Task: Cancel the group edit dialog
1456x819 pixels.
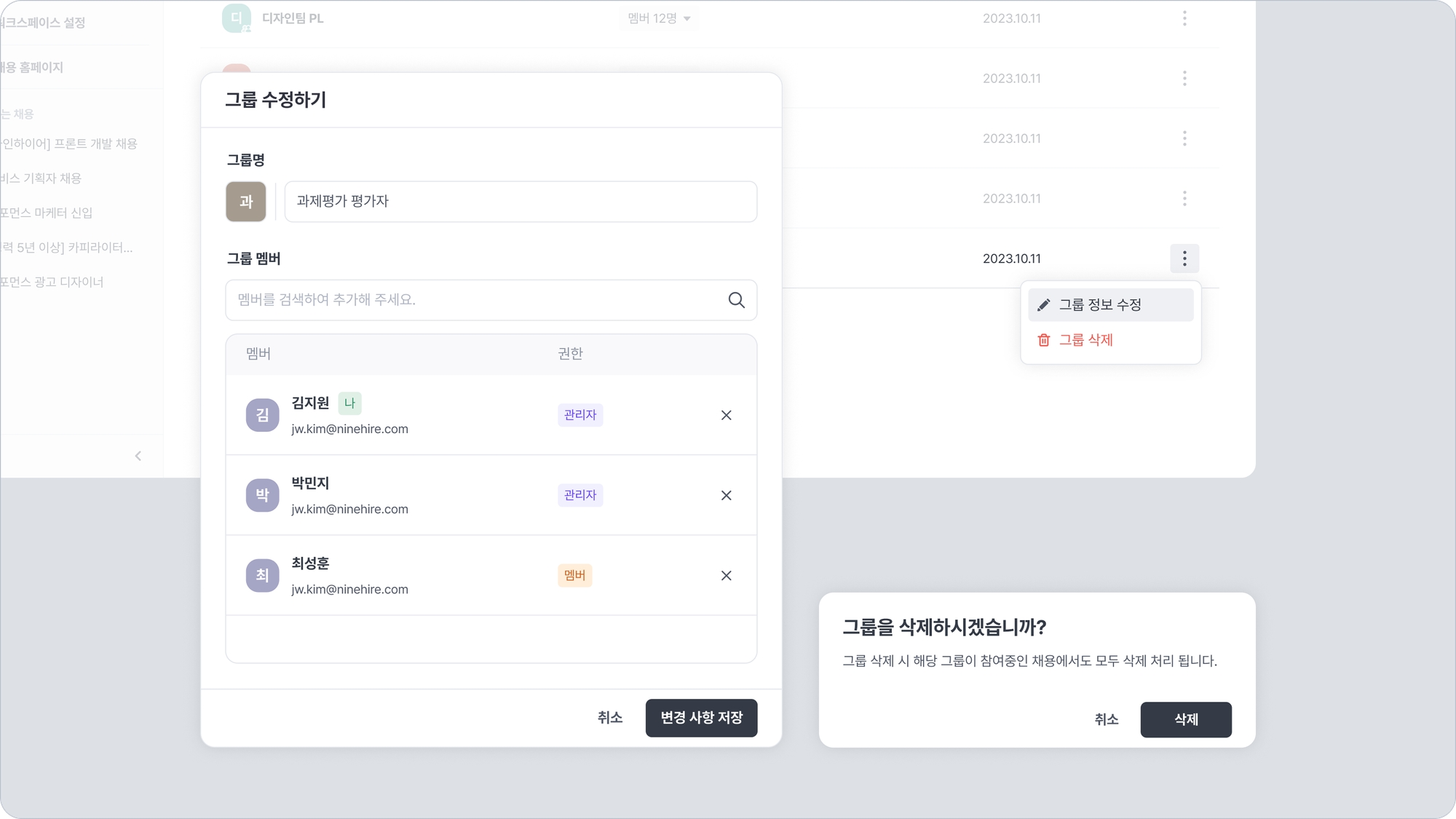Action: tap(609, 718)
